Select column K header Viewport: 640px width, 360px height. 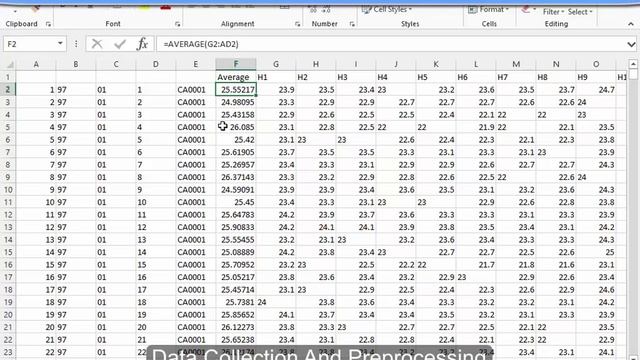pos(436,64)
